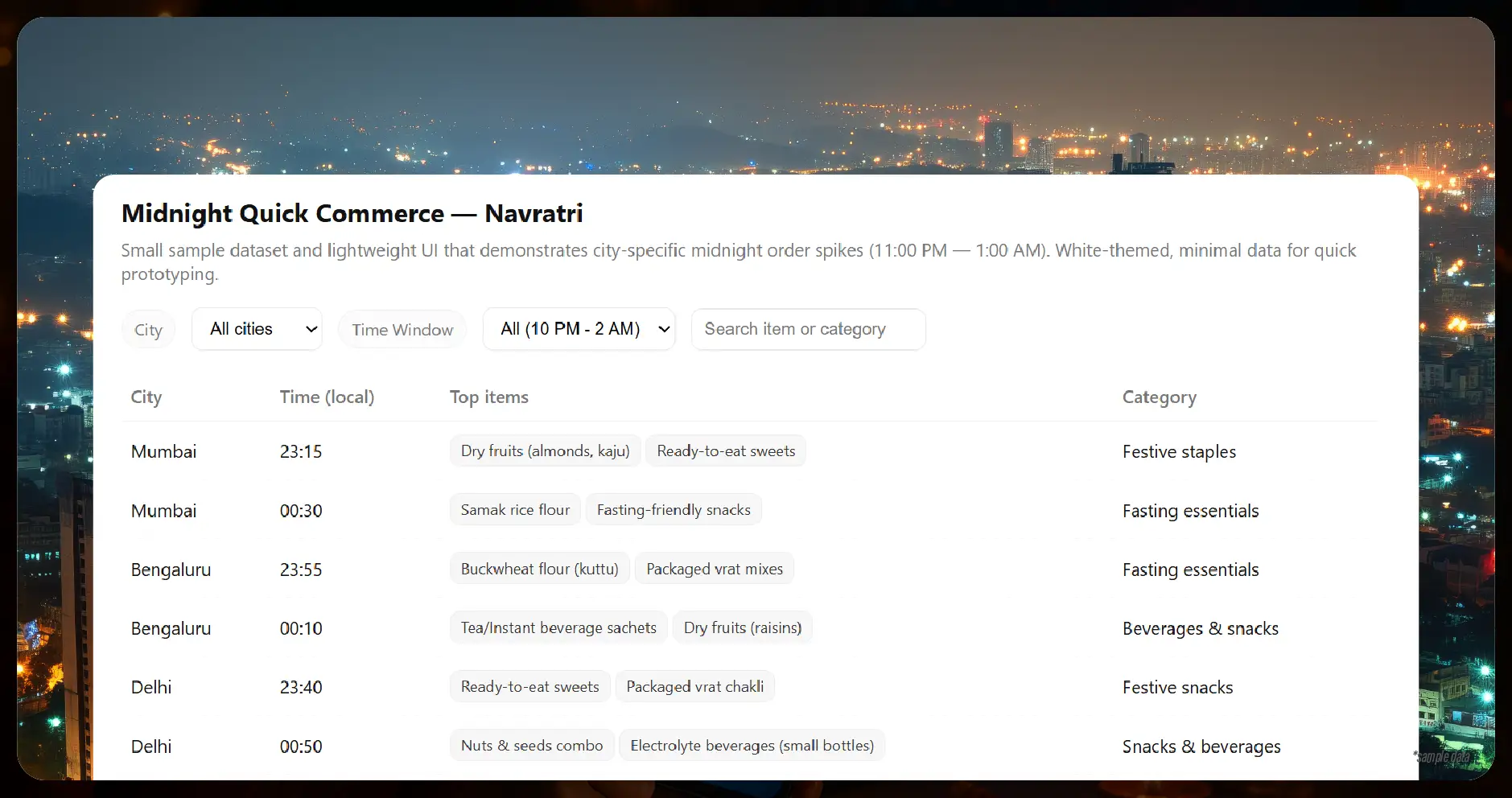
Task: Click the Category column header
Action: click(x=1159, y=397)
